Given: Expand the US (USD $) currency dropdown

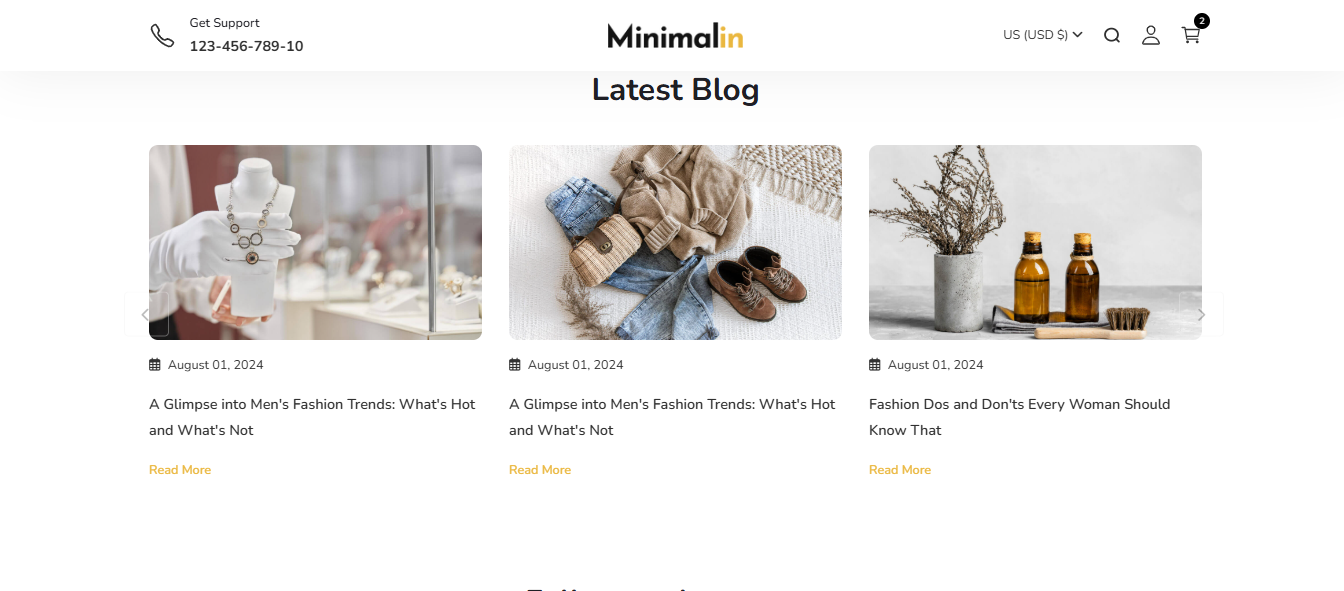Looking at the screenshot, I should [x=1043, y=35].
